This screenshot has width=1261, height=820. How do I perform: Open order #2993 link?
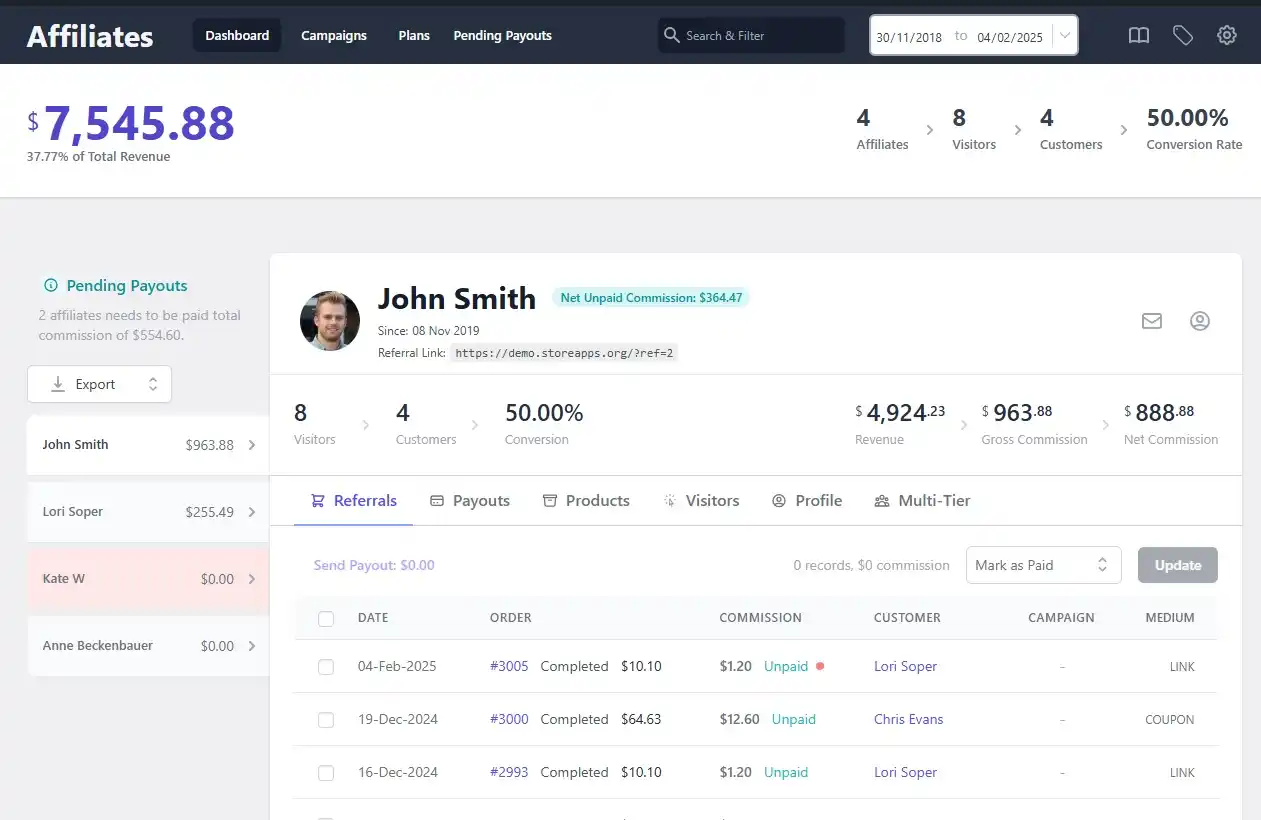click(509, 772)
